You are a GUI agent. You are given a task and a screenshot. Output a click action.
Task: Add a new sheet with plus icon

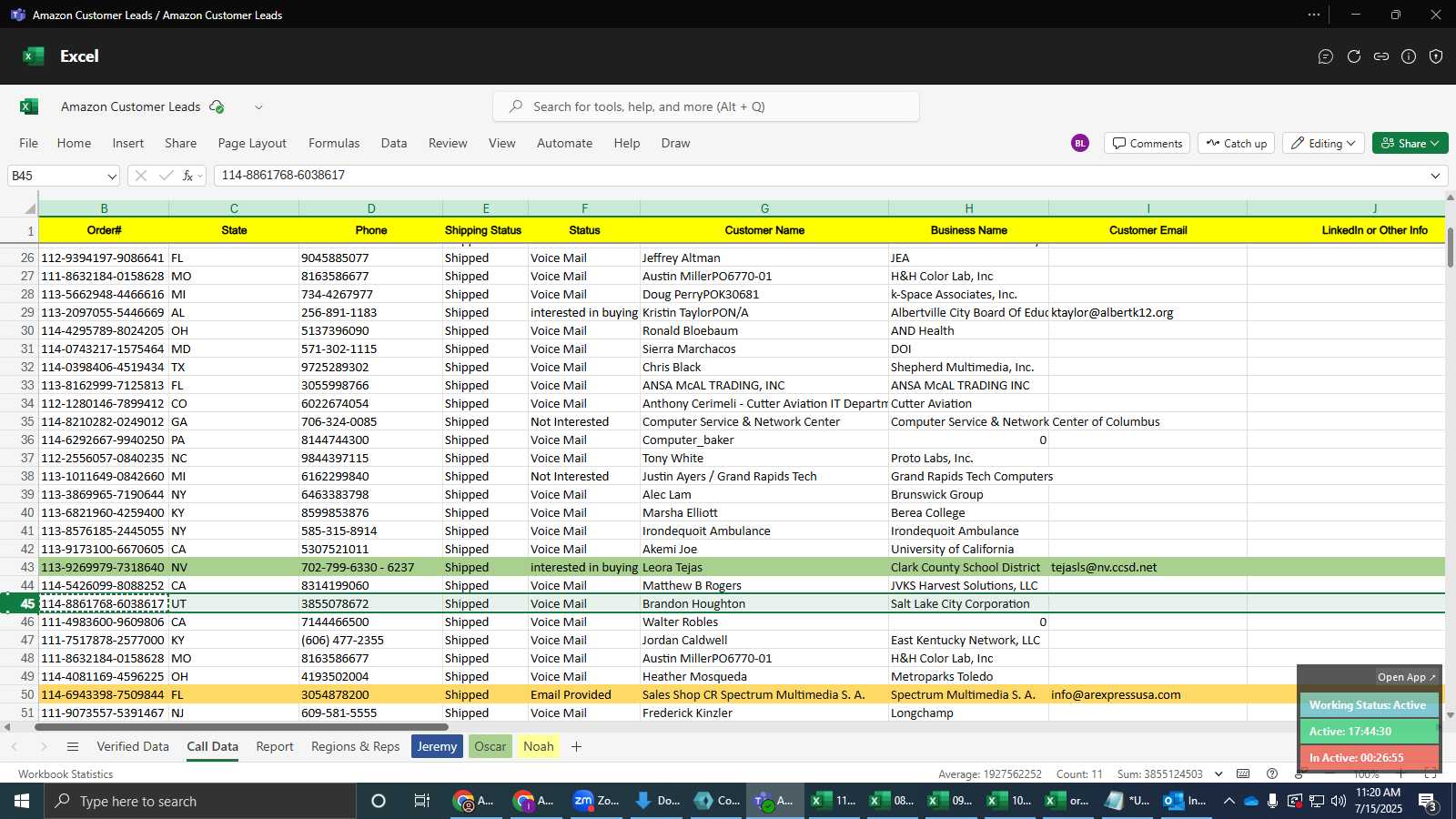click(576, 746)
